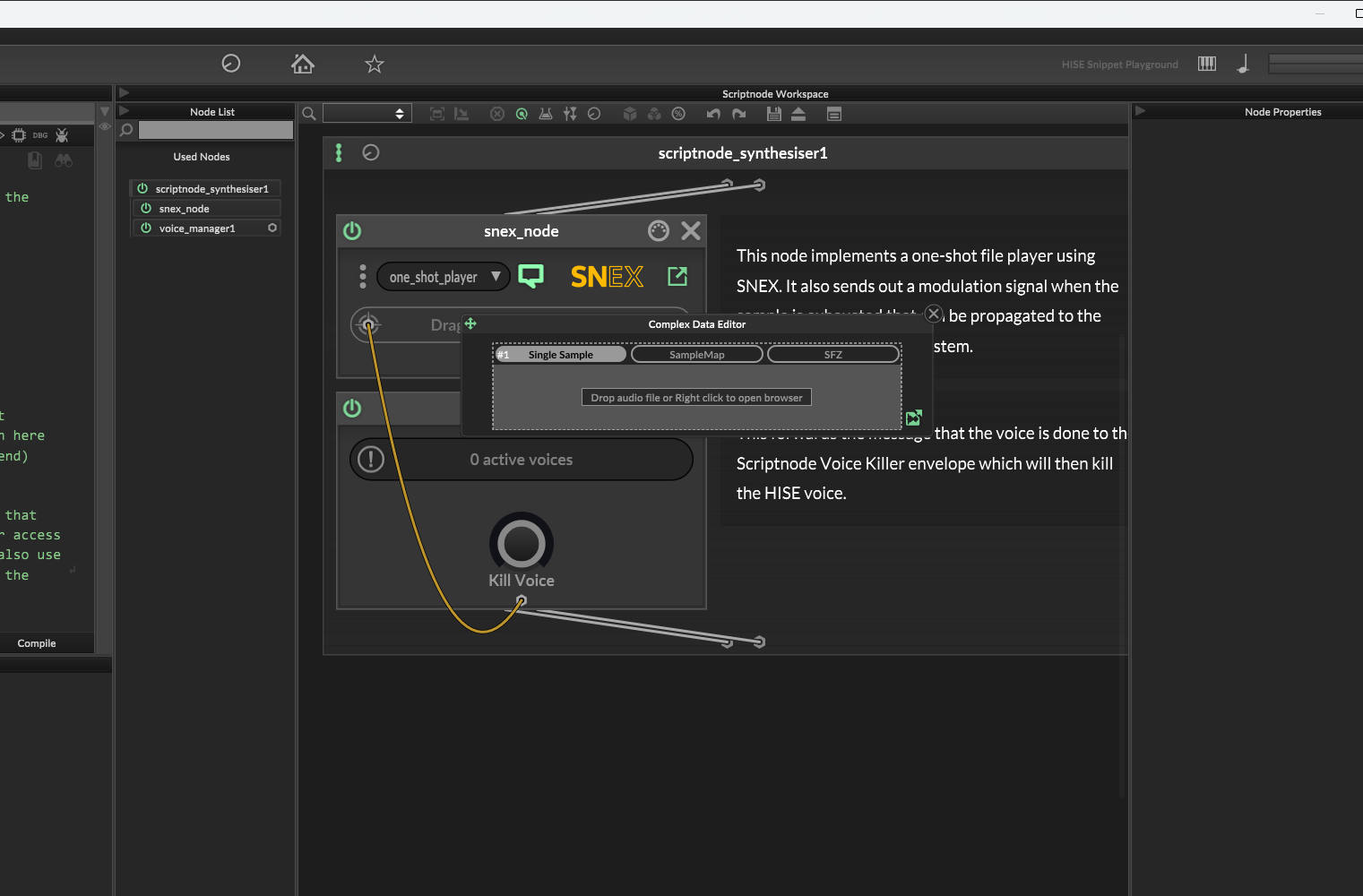This screenshot has height=896, width=1363.
Task: Toggle the eye visibility icon on panel divider
Action: tap(105, 126)
